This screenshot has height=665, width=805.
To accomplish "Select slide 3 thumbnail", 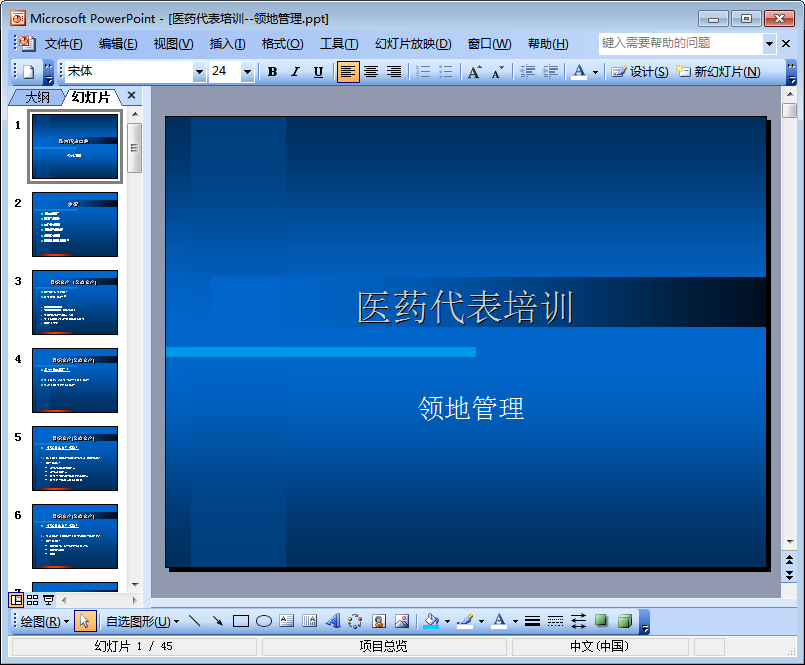I will tap(75, 302).
